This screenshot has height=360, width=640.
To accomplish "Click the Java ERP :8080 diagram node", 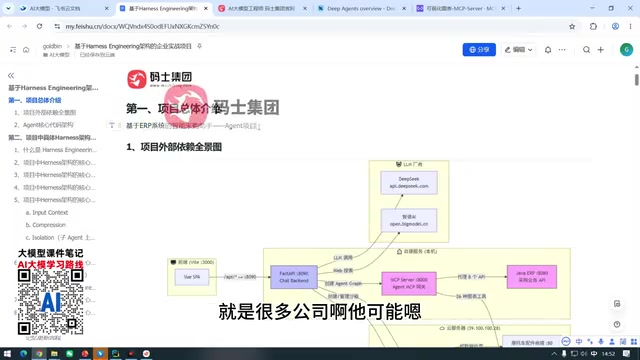I will [532, 277].
